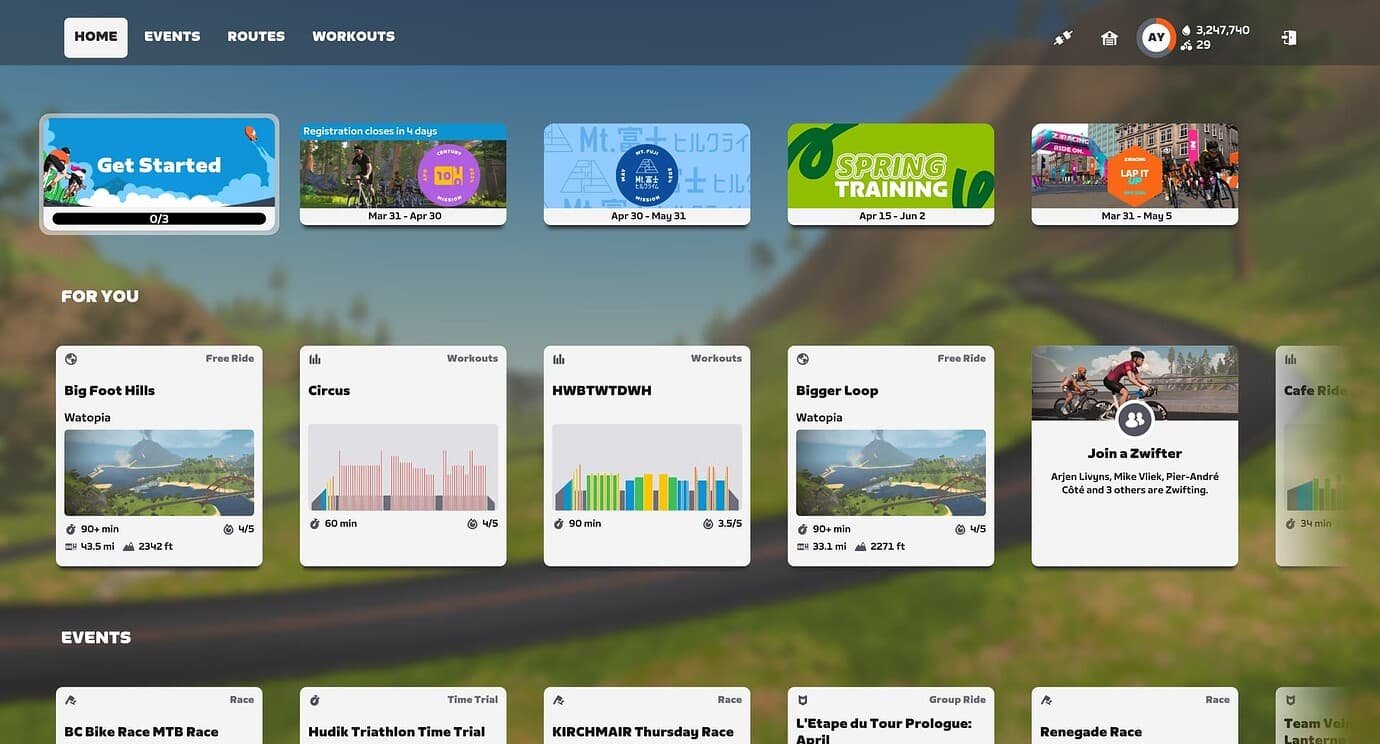Click the distance icon beside 43.5 mi
Screen dimensions: 1380x744
[71, 547]
